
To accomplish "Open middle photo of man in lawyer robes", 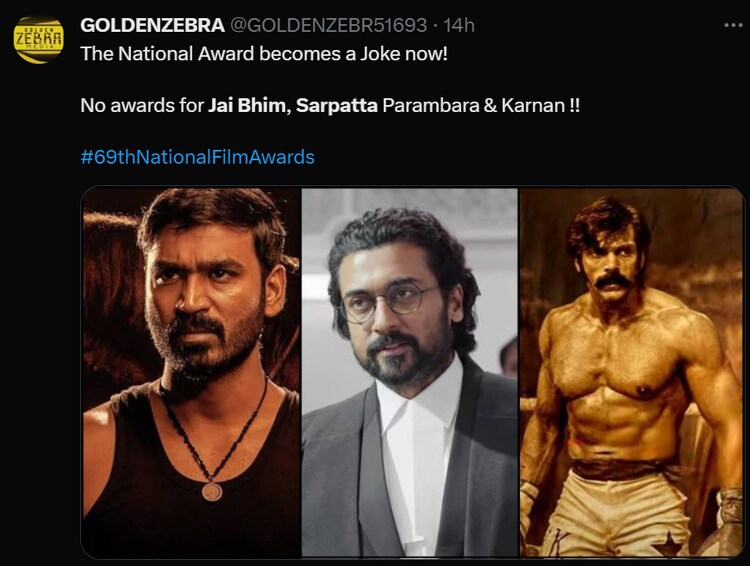I will click(410, 370).
